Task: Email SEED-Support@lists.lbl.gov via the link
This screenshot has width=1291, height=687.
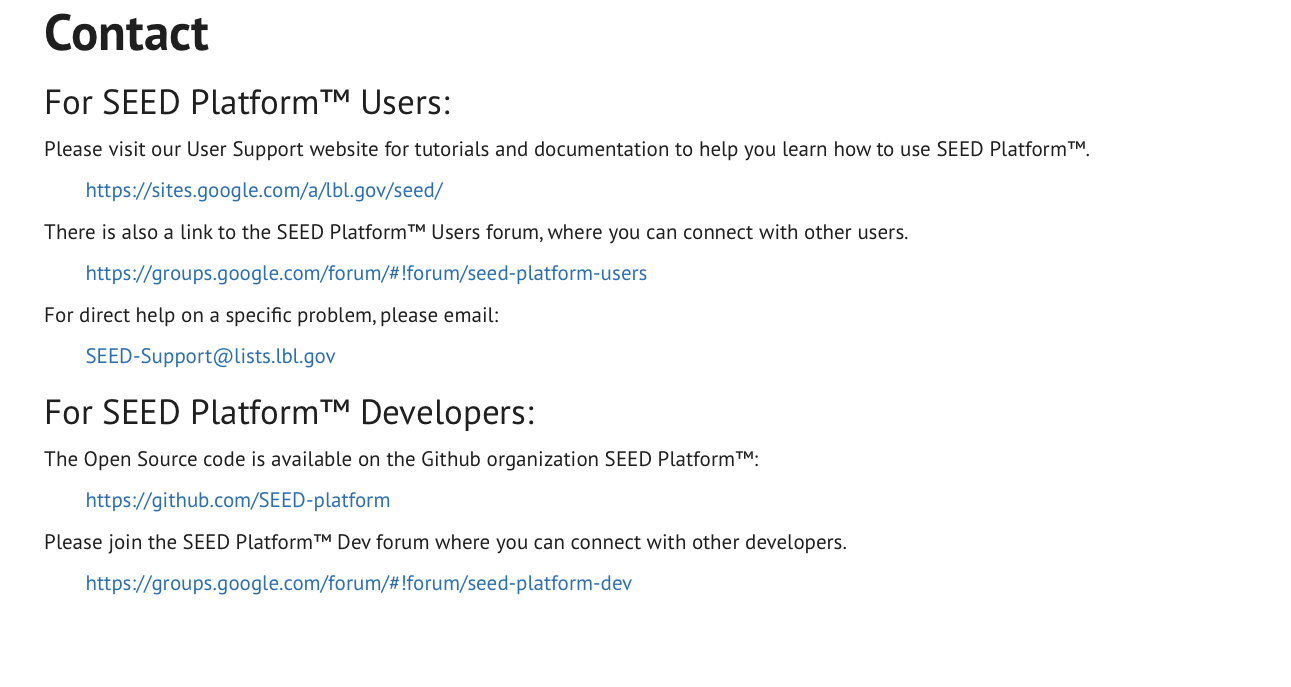Action: 209,355
